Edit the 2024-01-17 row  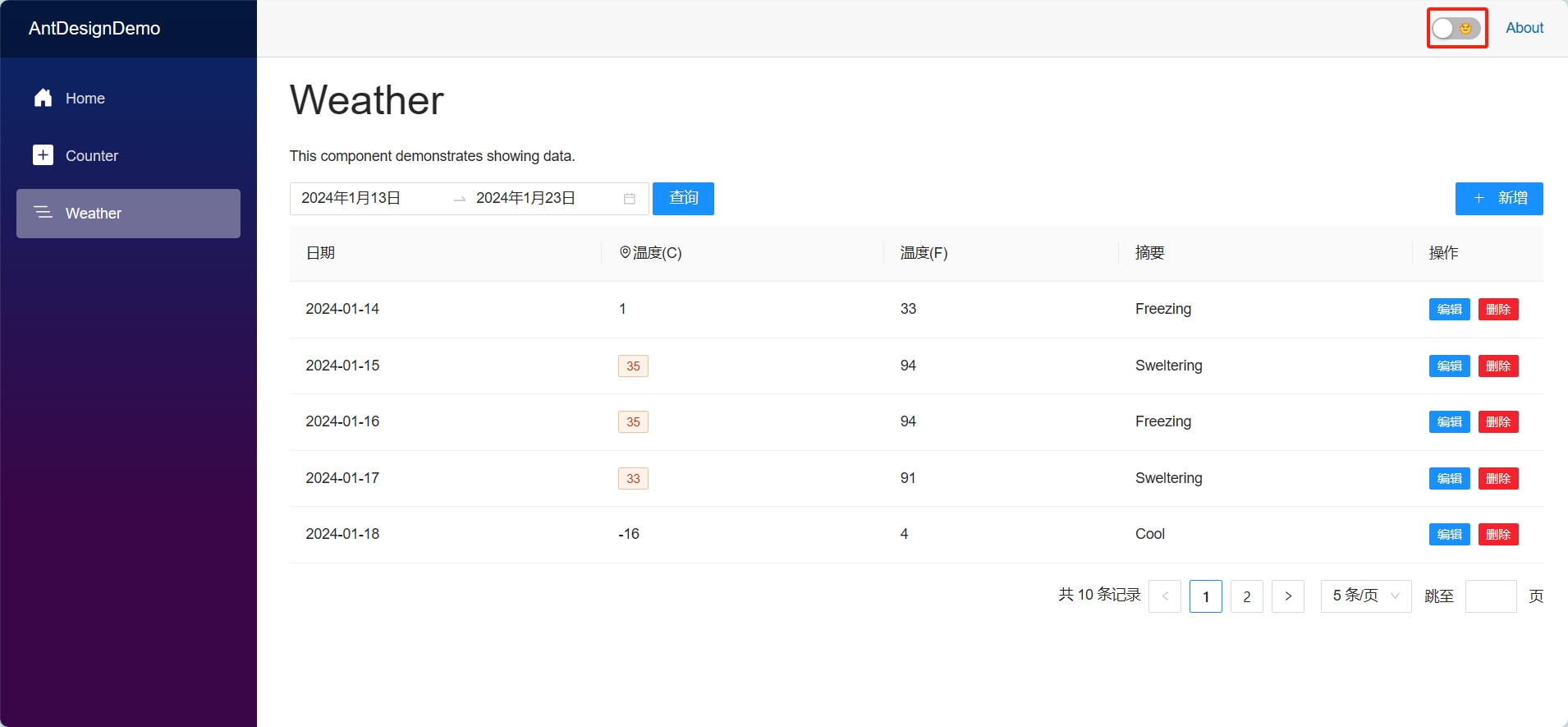[x=1450, y=478]
